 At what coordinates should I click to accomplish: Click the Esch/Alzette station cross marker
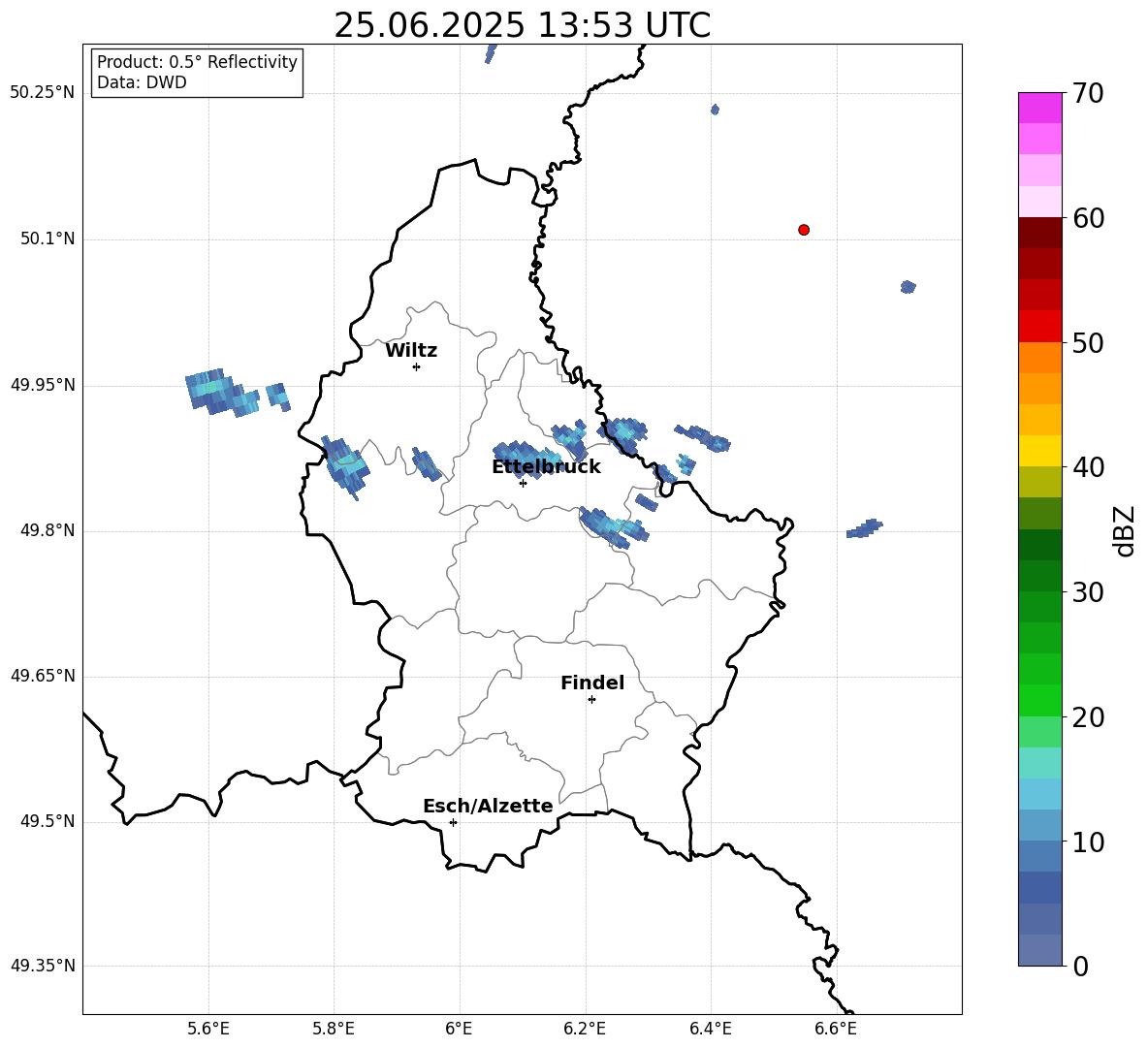pos(453,822)
